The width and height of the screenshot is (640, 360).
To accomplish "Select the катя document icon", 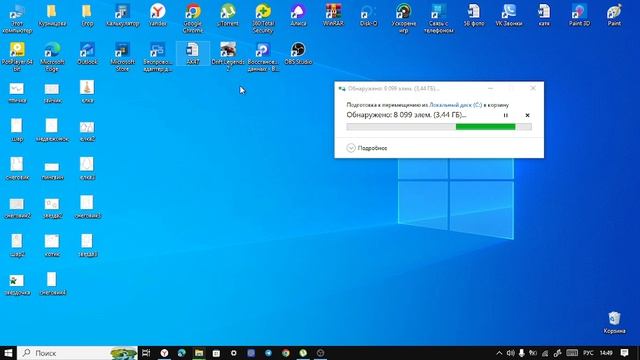I will 544,16.
